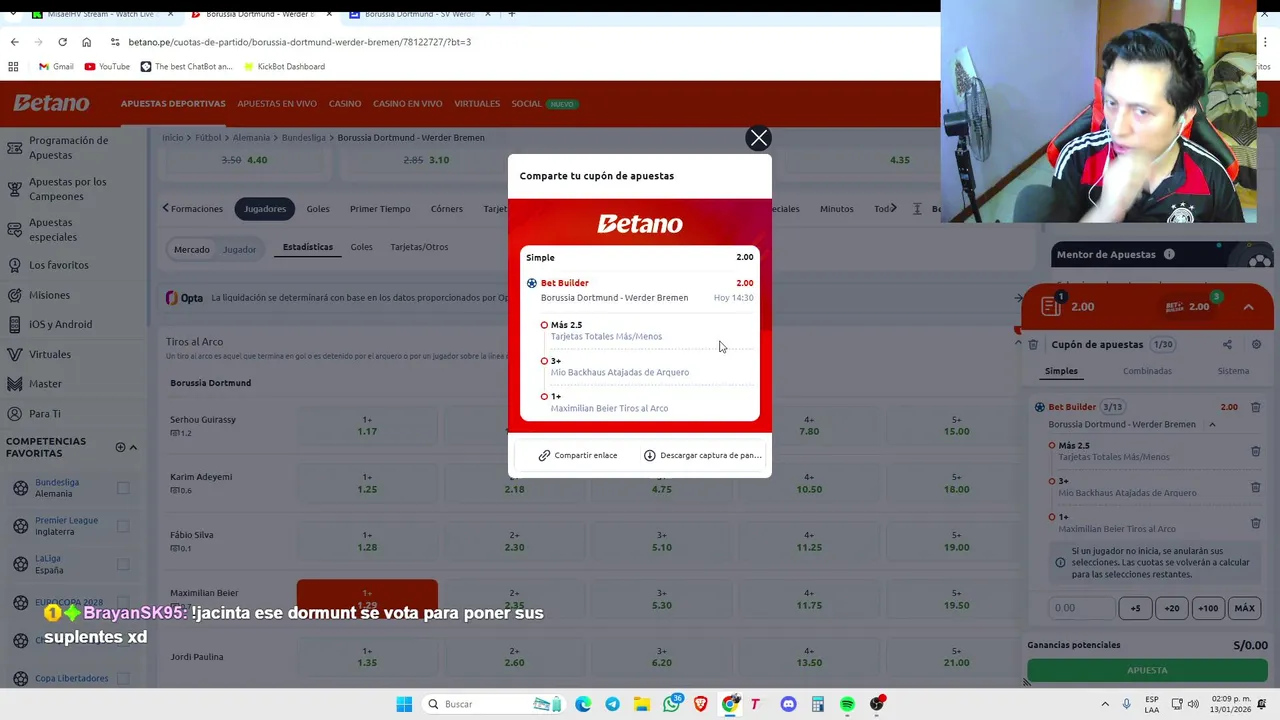Add +100 to stake
The height and width of the screenshot is (720, 1280).
tap(1208, 608)
